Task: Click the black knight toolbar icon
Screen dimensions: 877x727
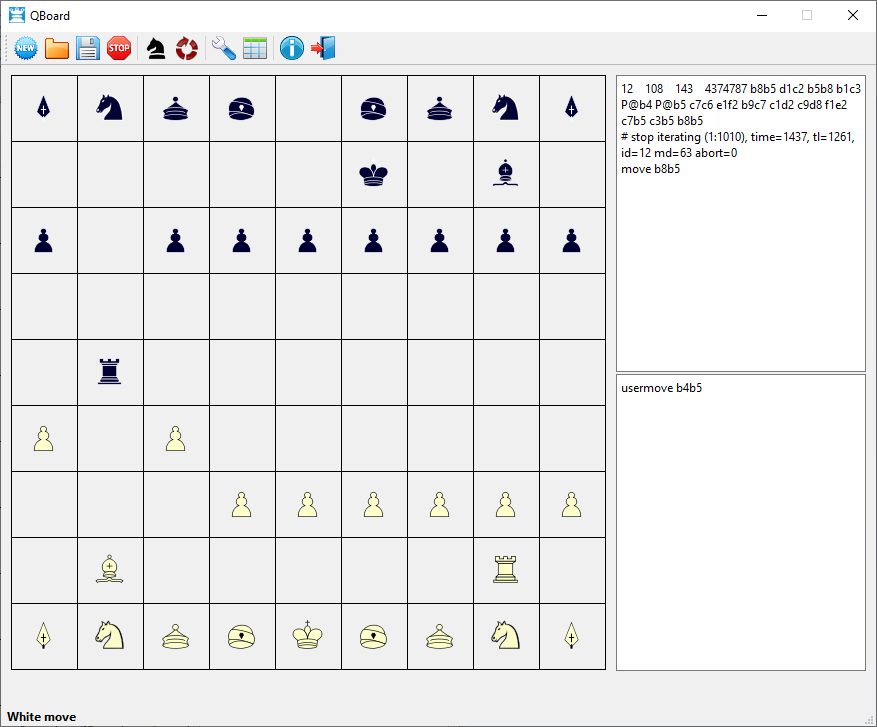Action: (155, 48)
